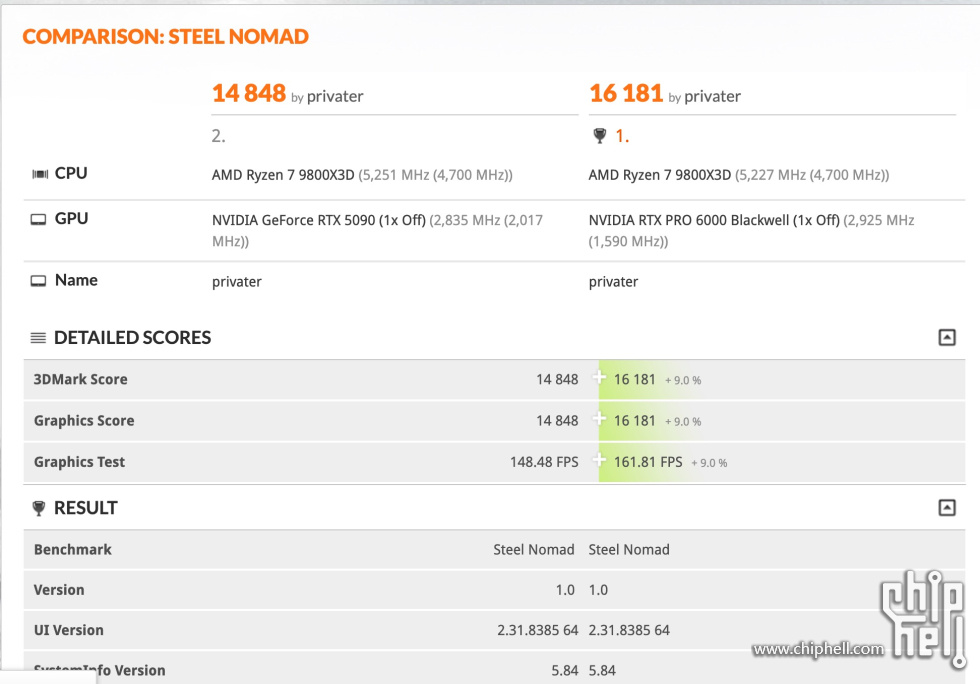
Task: Select the left Steel Nomad benchmark value
Action: [534, 550]
